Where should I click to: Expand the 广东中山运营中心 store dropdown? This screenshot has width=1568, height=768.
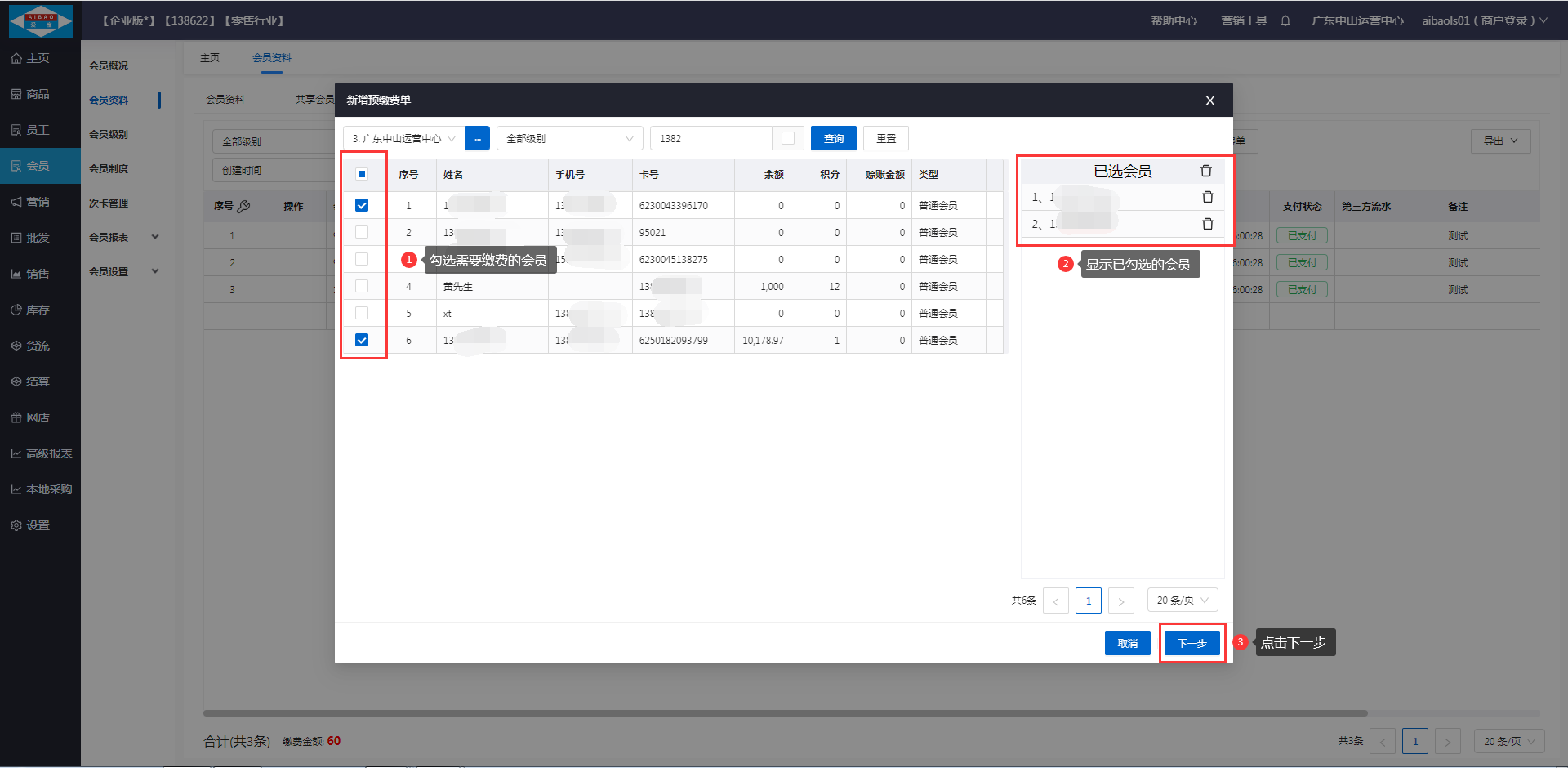[403, 138]
